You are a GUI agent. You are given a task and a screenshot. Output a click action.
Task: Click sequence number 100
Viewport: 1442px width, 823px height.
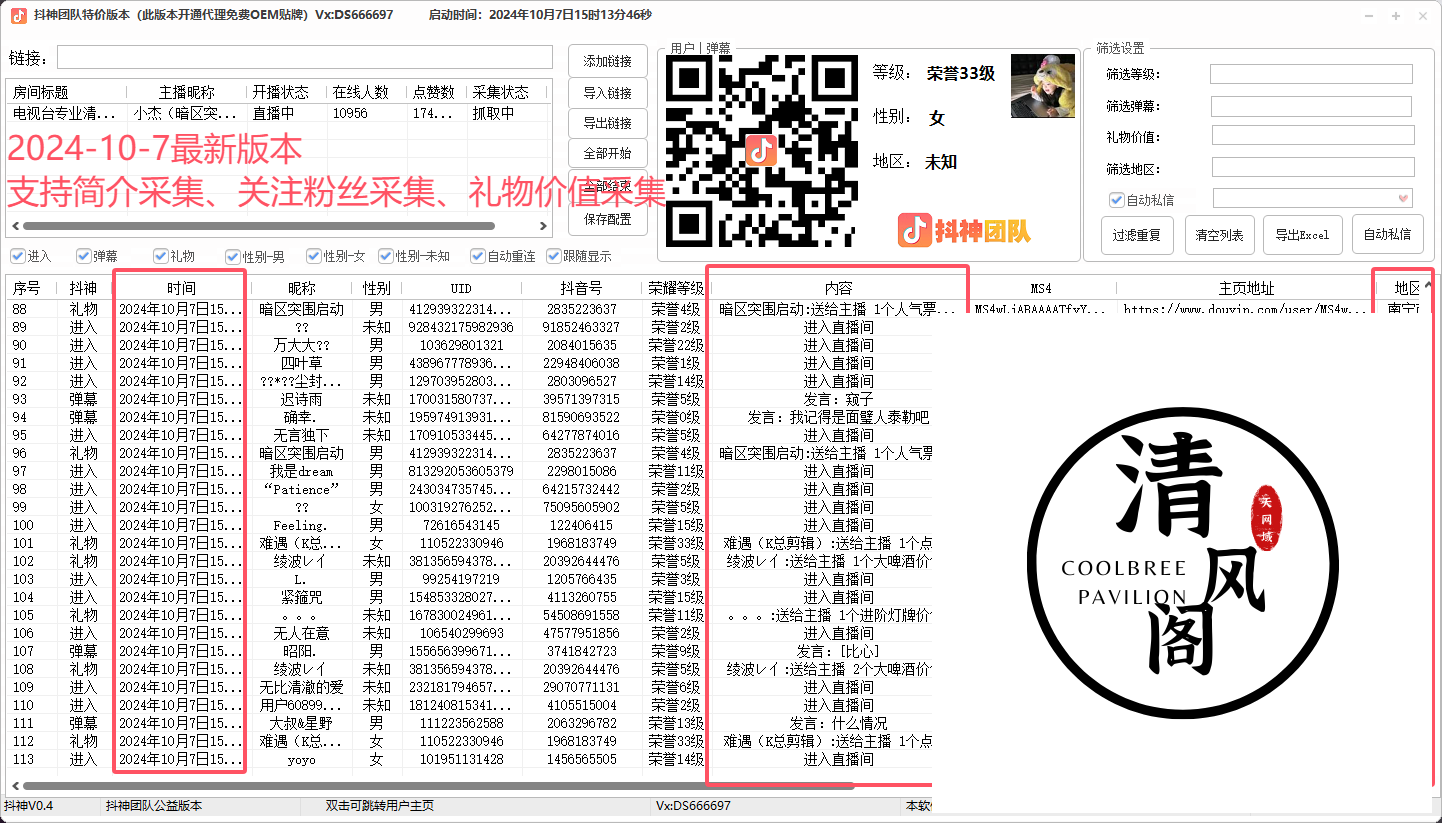23,525
